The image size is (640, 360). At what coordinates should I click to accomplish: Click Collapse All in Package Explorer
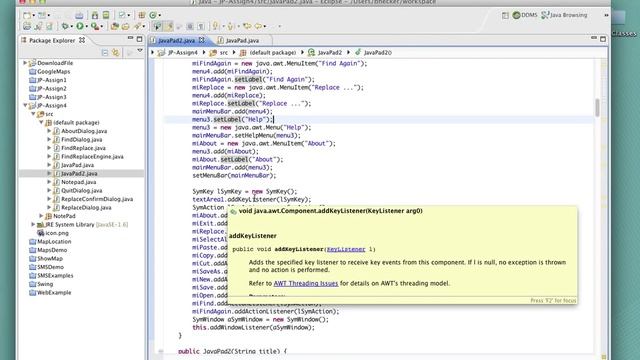coord(105,53)
